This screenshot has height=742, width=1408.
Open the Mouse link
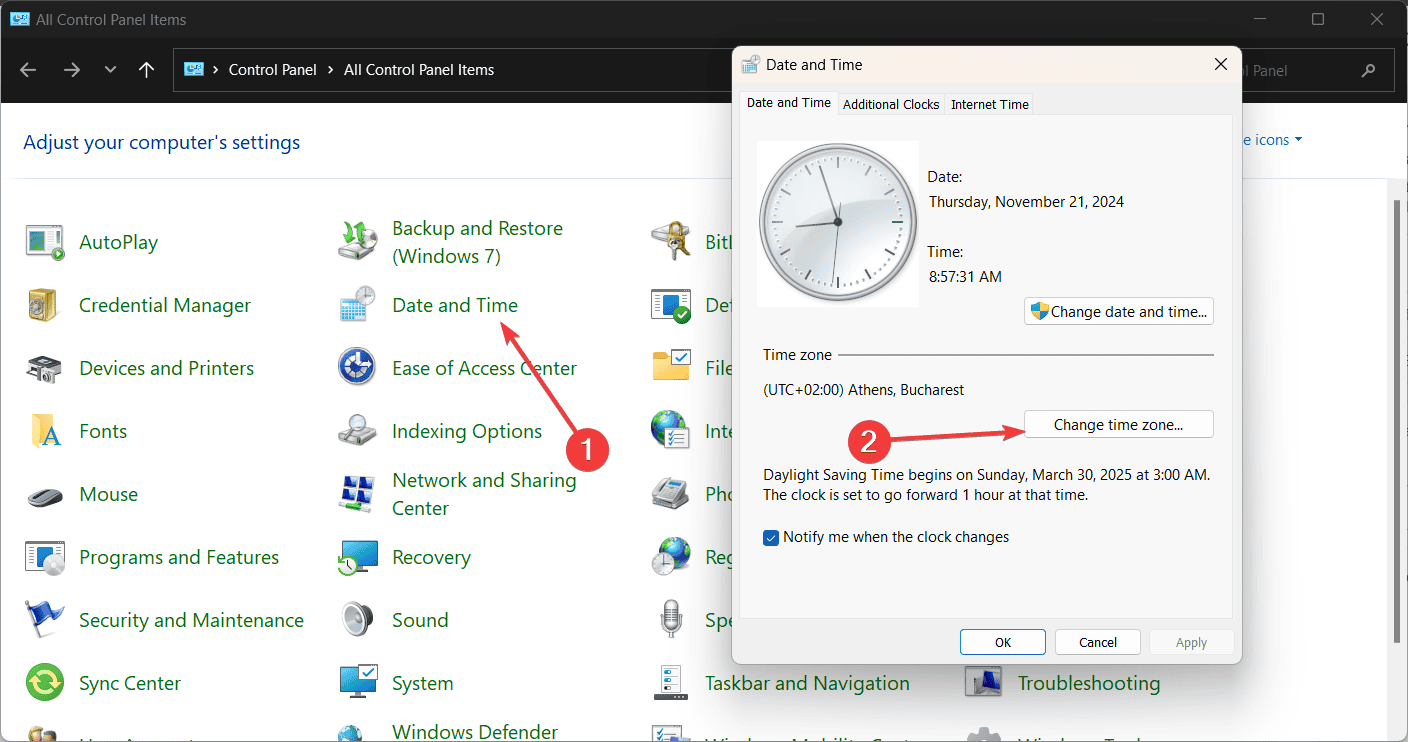[109, 494]
